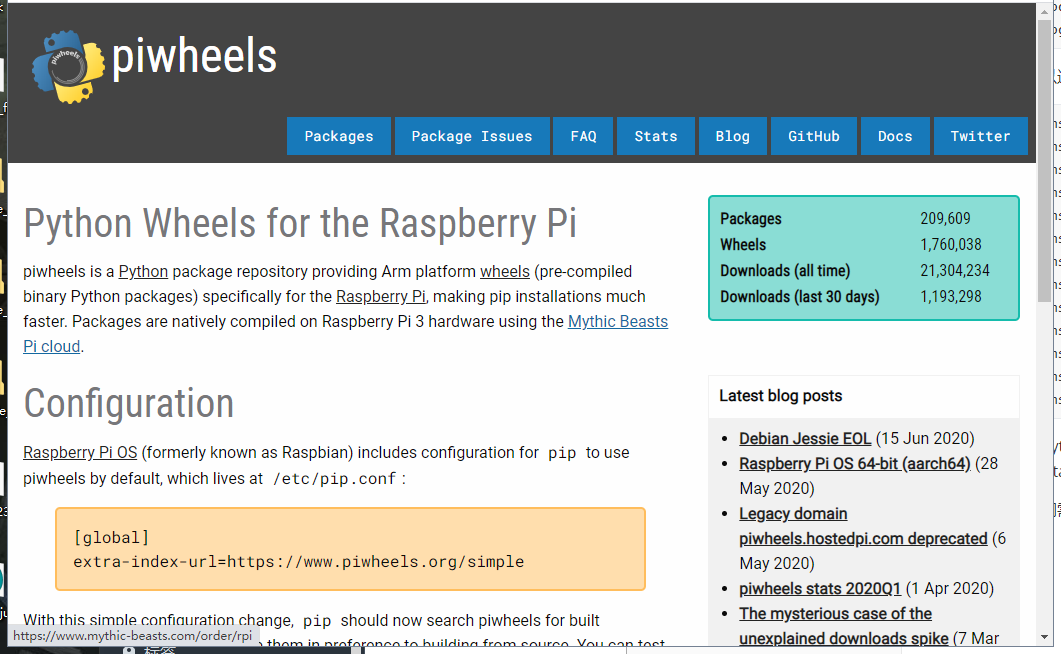Read the piwheels stats 2020Q1 post
1061x654 pixels.
[820, 589]
